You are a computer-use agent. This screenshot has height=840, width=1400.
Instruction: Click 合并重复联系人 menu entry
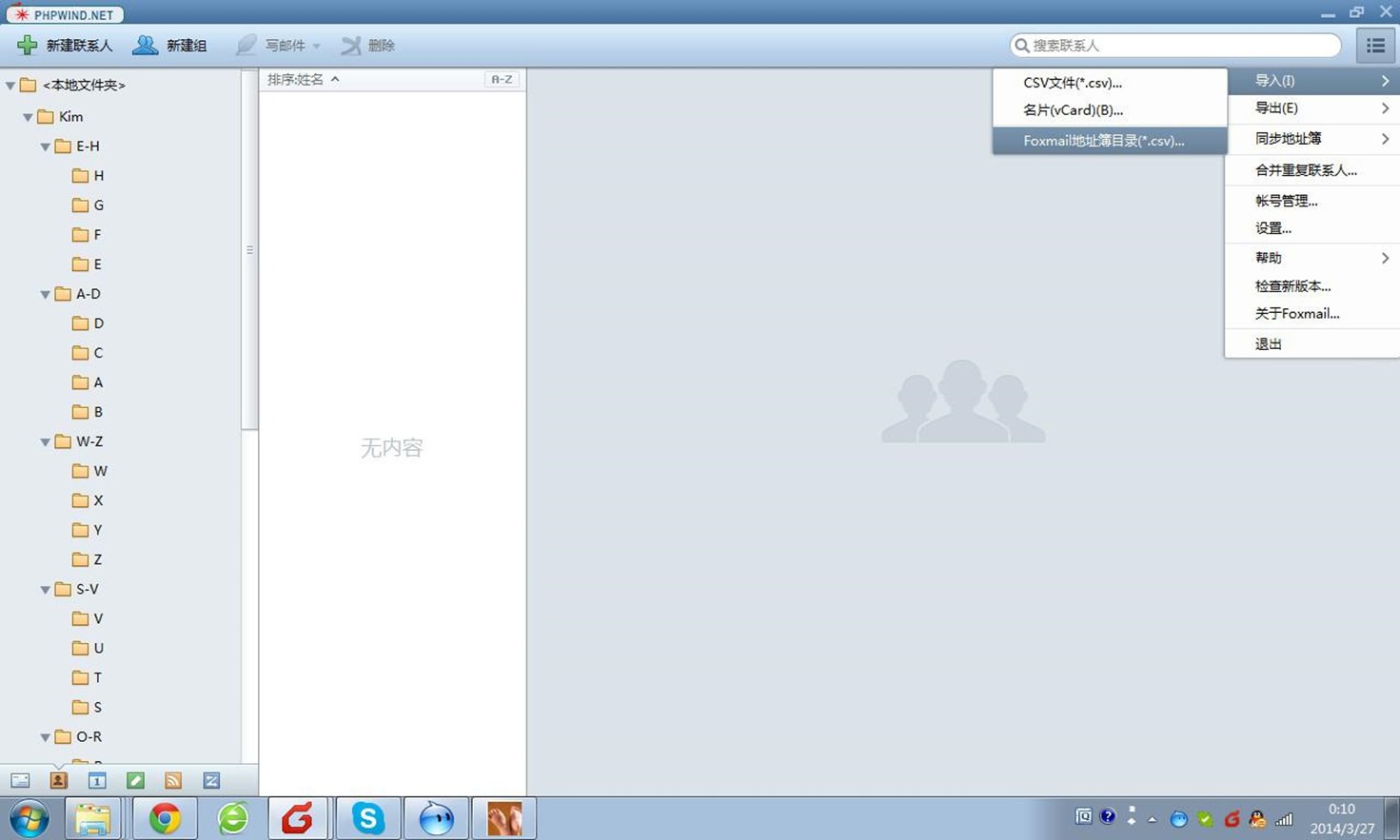point(1305,170)
